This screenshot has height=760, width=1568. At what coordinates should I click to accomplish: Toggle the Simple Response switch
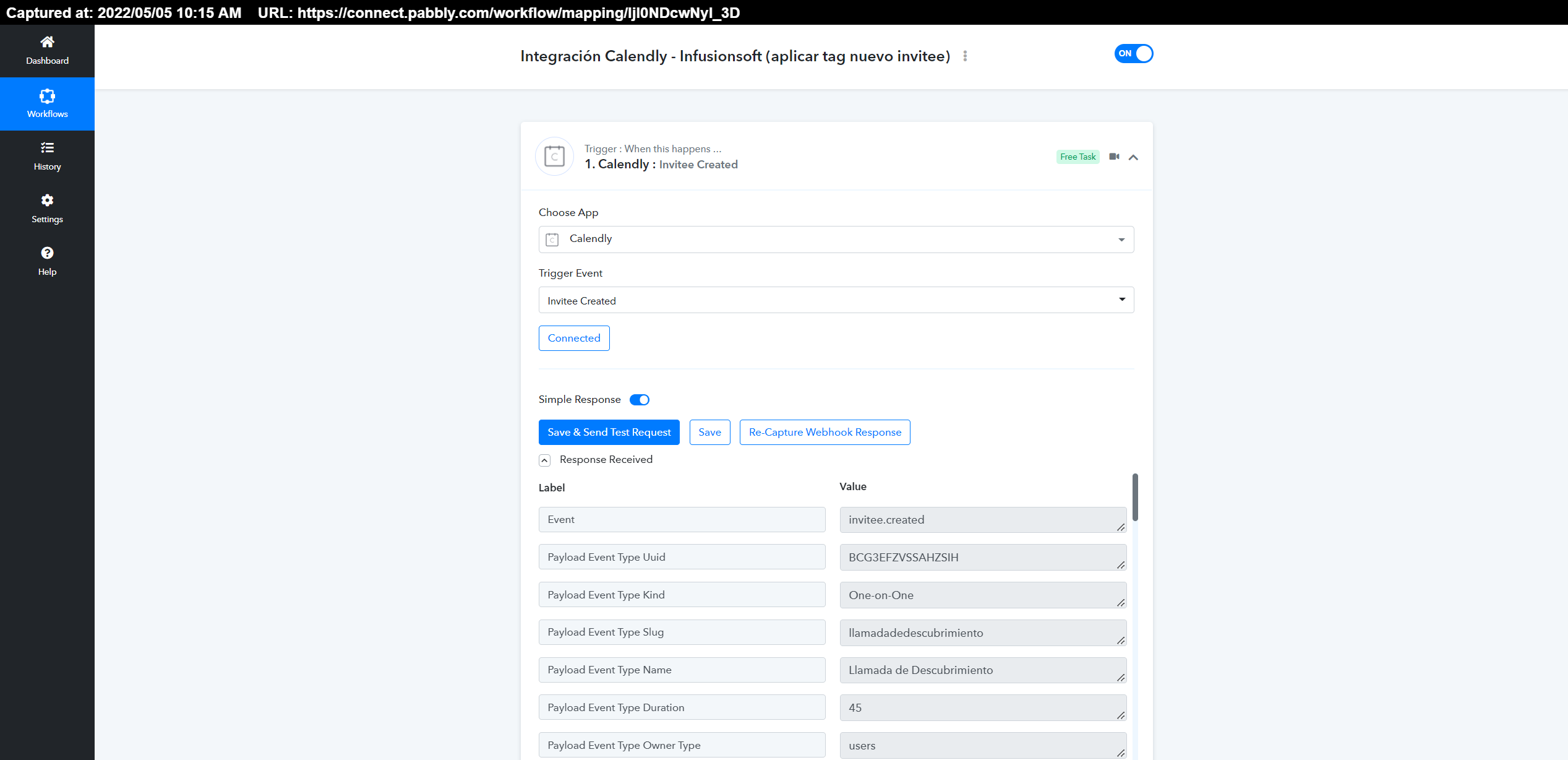click(640, 400)
